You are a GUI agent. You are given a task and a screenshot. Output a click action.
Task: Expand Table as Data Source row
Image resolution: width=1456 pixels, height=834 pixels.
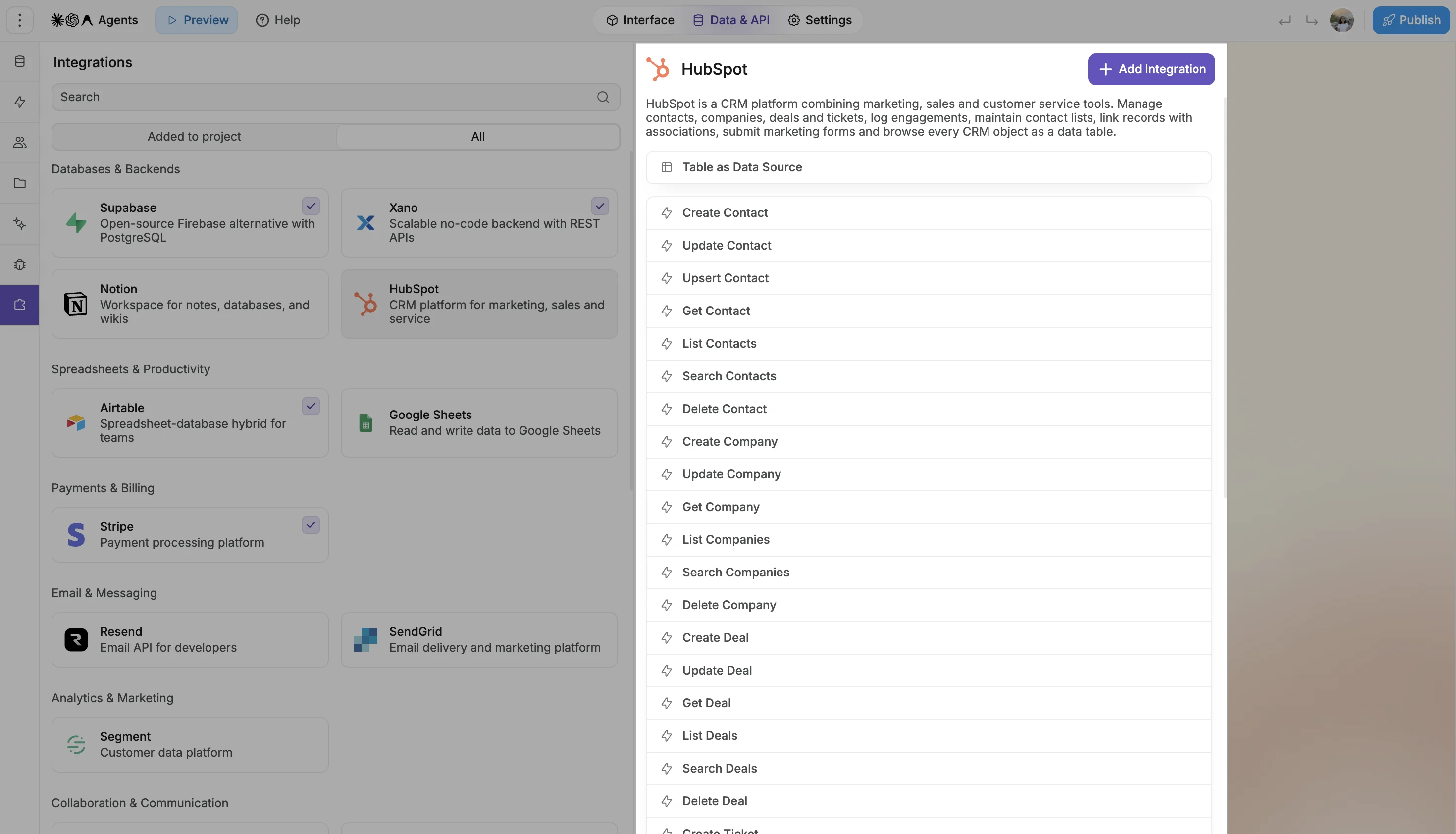tap(929, 167)
